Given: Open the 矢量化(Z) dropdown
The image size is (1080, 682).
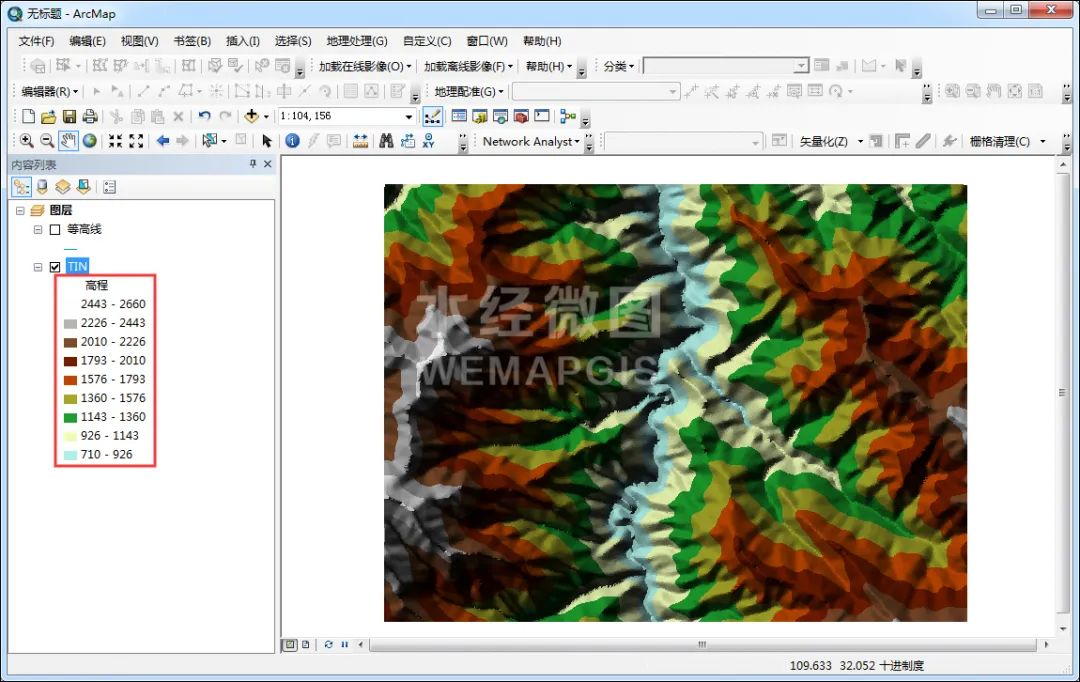Looking at the screenshot, I should tap(831, 141).
